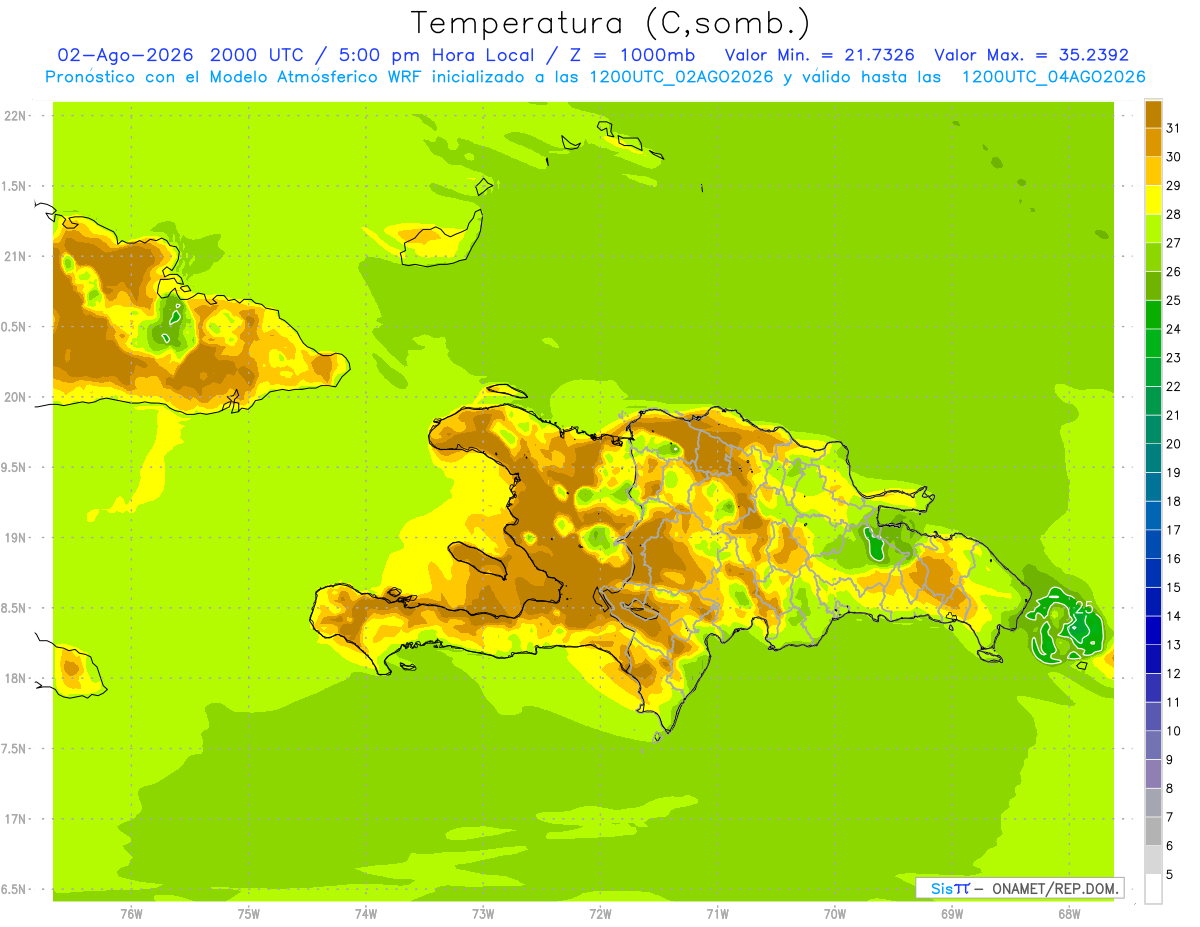This screenshot has height=927, width=1200.
Task: Click legend value 31
Action: [1173, 128]
